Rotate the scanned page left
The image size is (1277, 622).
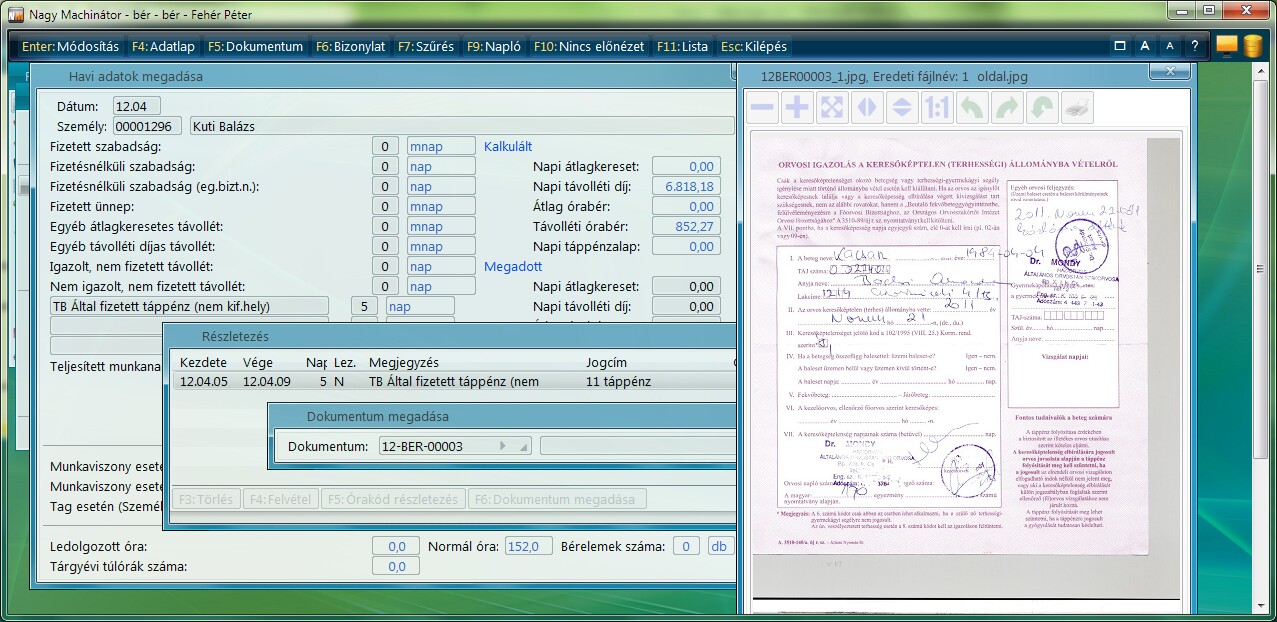971,106
